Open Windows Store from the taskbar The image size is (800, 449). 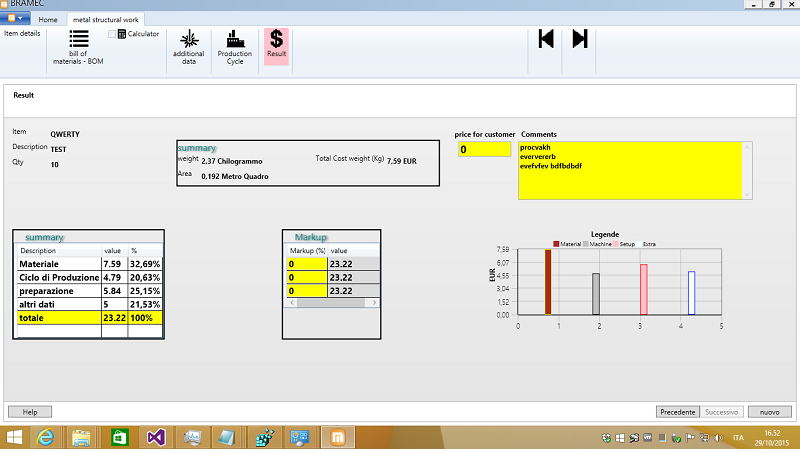point(120,437)
